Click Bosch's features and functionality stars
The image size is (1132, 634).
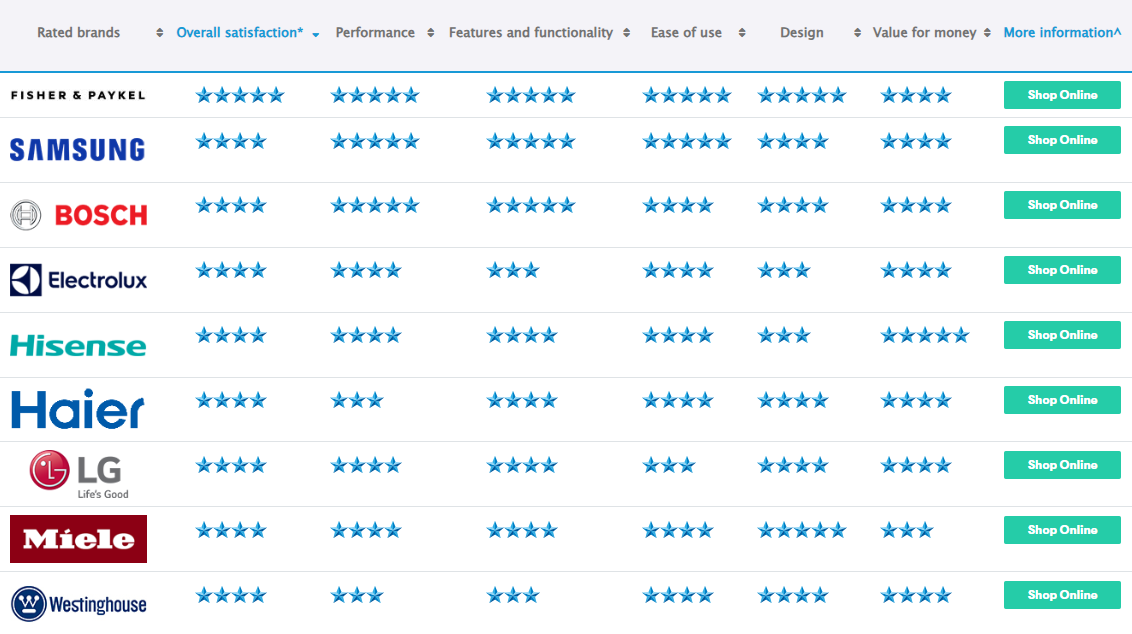(531, 206)
